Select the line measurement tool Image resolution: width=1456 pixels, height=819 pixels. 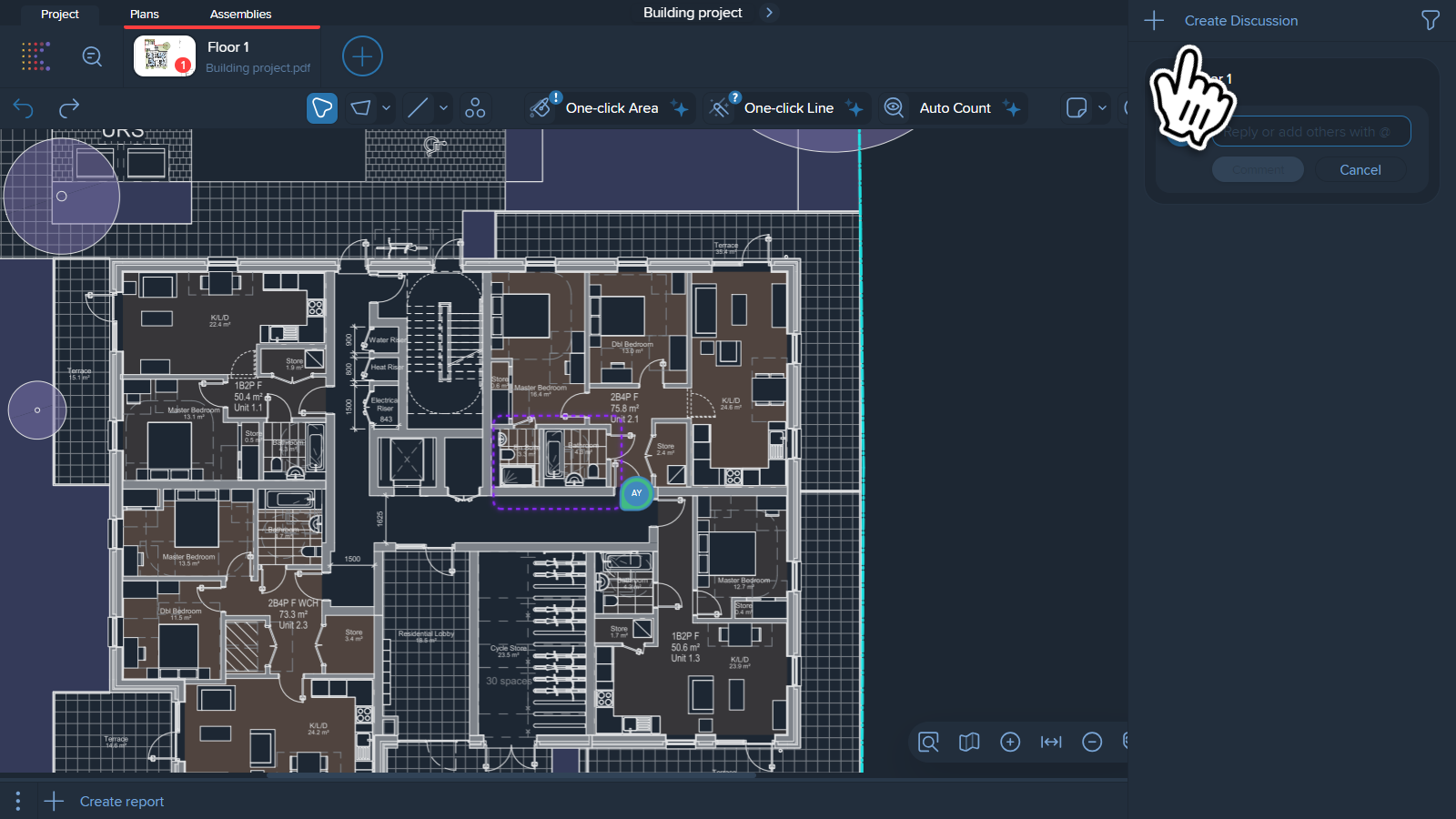pos(418,108)
